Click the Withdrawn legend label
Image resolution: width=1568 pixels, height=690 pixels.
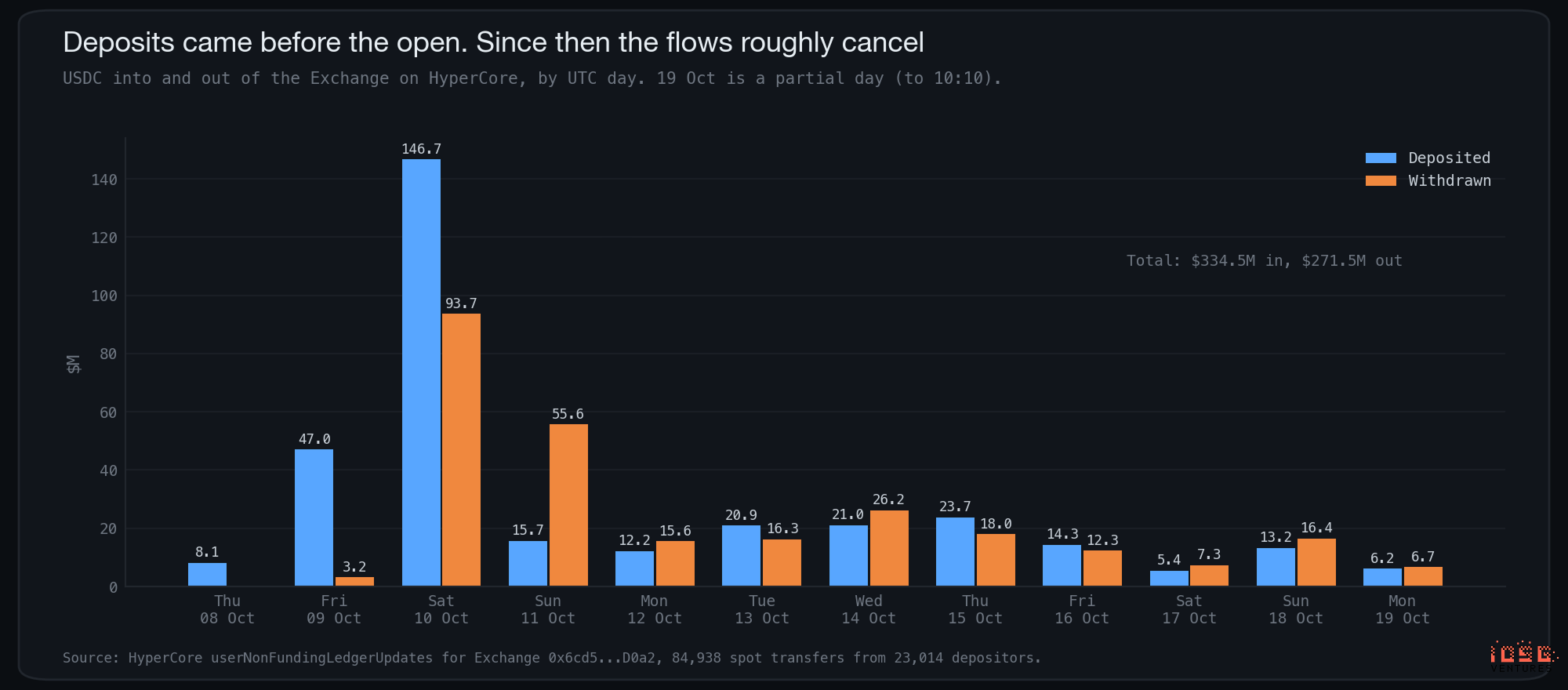(1449, 181)
